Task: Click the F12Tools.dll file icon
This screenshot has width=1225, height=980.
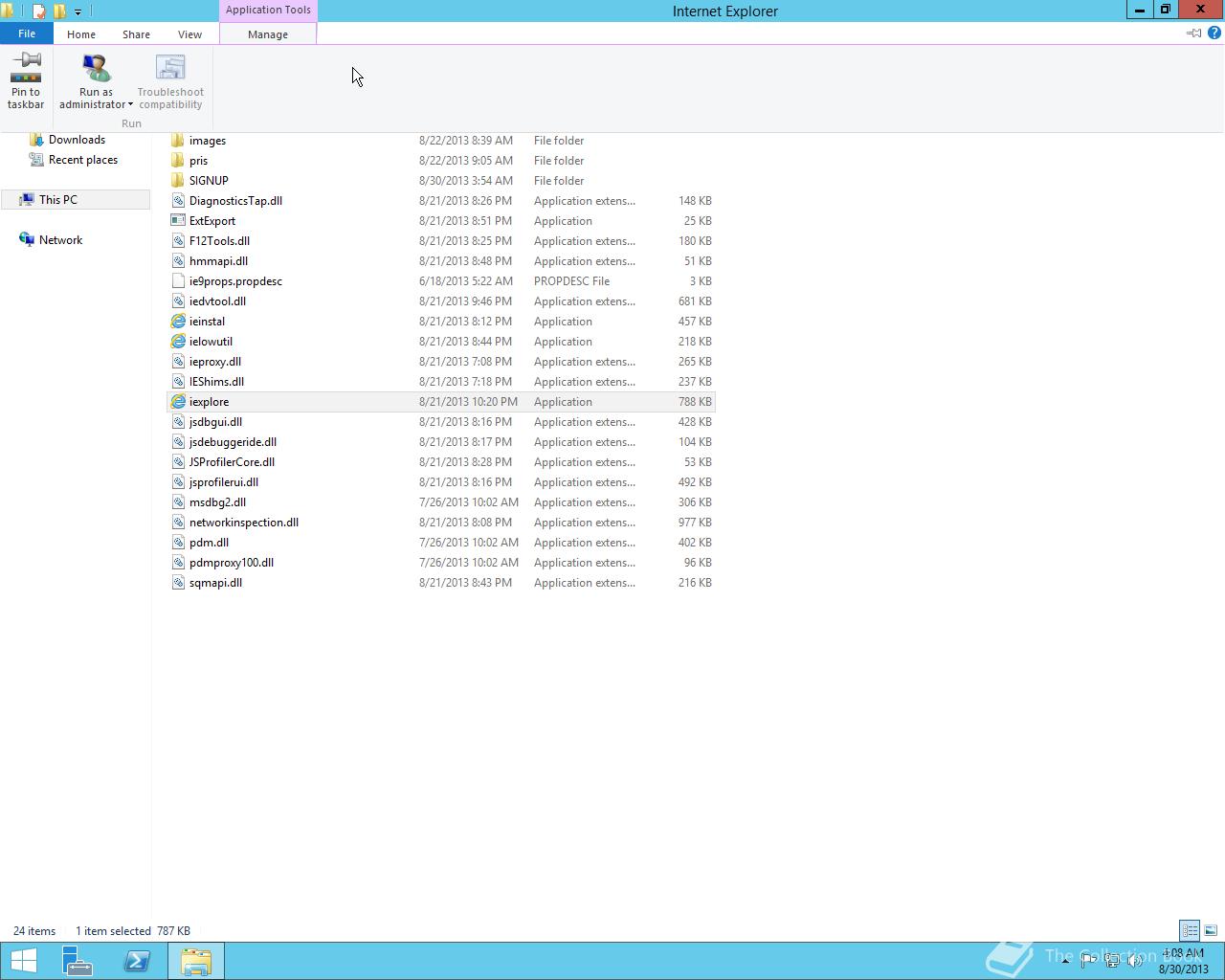Action: [178, 241]
